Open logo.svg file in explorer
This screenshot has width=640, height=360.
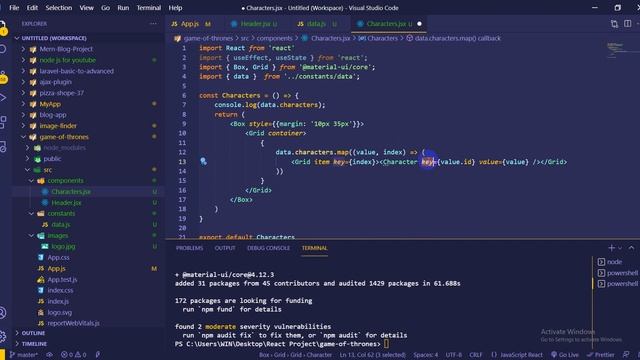coord(59,312)
